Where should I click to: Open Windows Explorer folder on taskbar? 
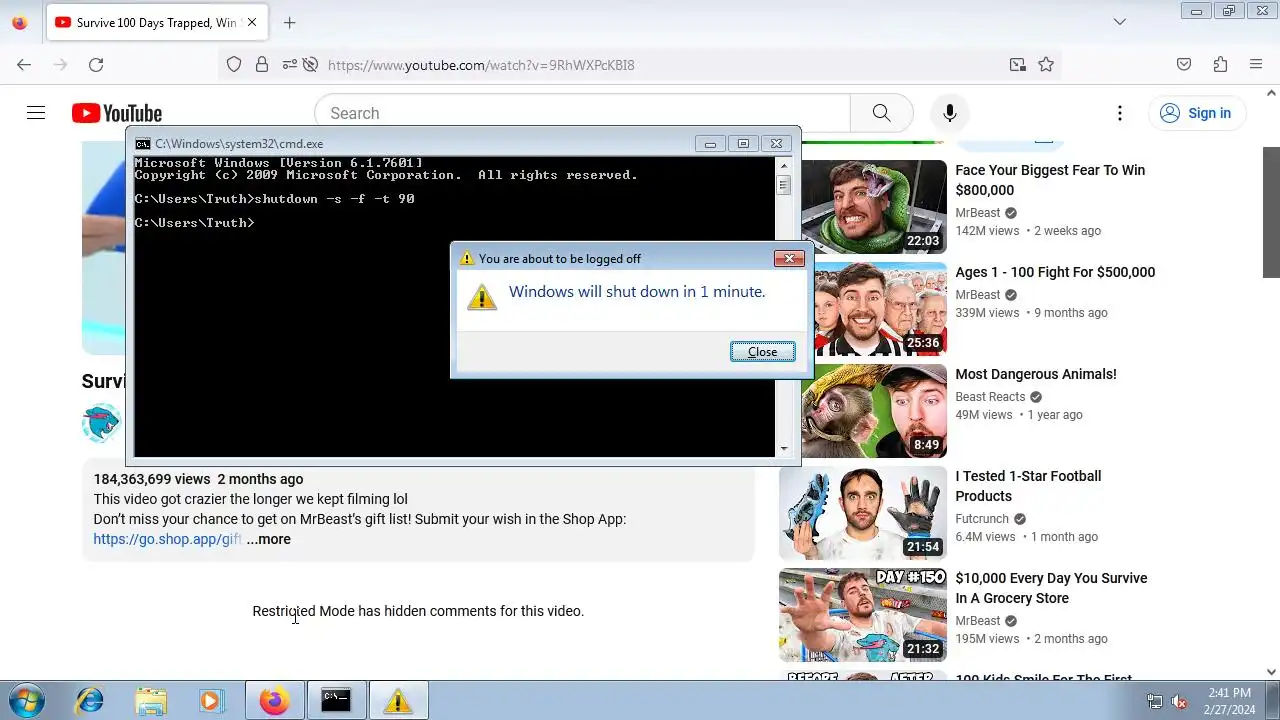(151, 701)
